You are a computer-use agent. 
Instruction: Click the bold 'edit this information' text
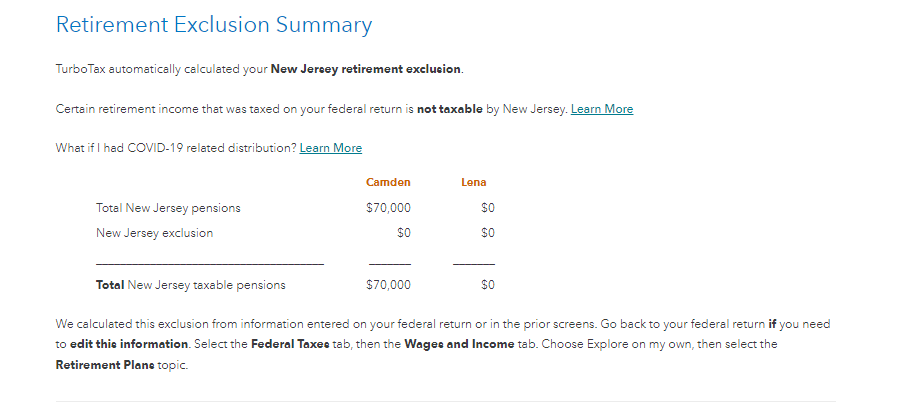click(x=129, y=344)
